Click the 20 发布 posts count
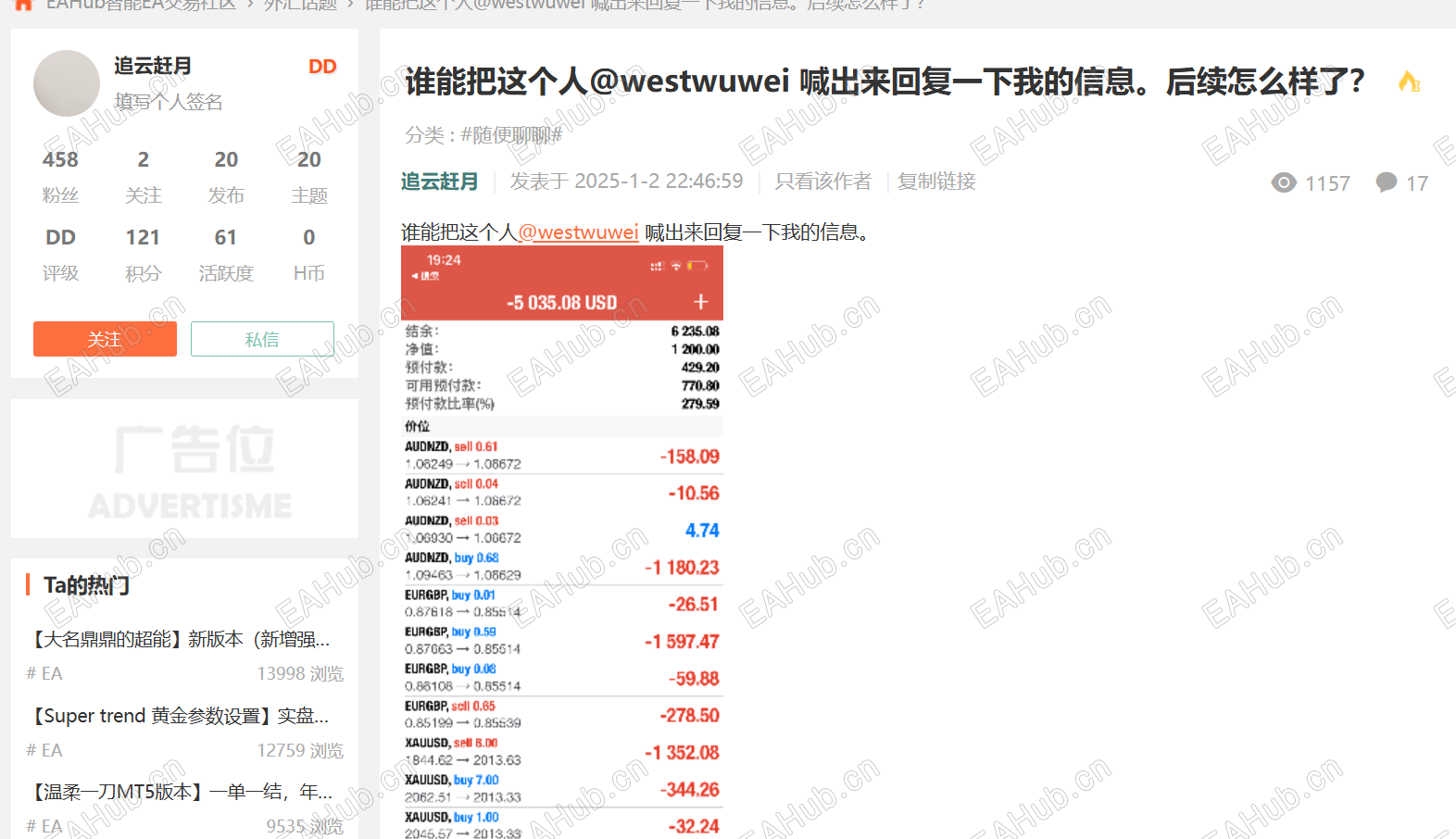This screenshot has width=1456, height=839. [x=226, y=176]
